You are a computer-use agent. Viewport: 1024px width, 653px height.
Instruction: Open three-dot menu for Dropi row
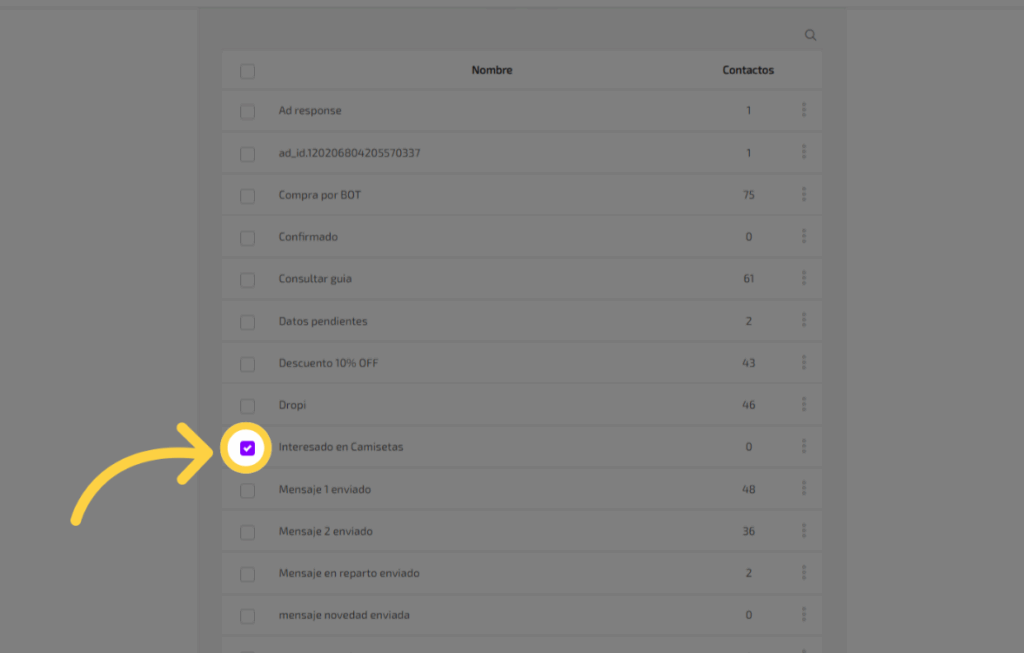coord(804,404)
